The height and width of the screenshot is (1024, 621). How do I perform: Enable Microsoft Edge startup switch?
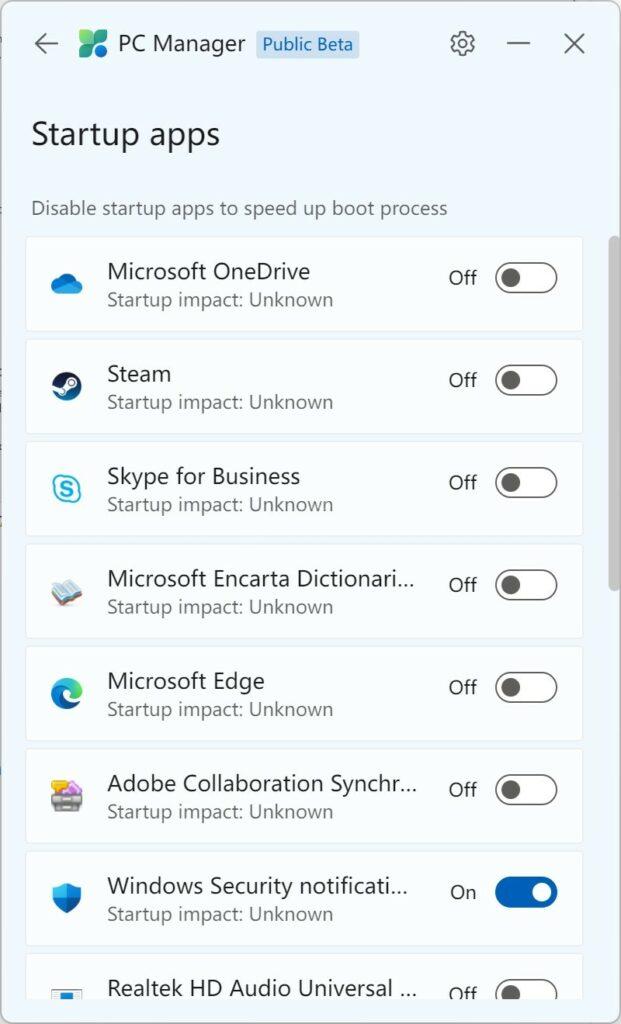(526, 687)
